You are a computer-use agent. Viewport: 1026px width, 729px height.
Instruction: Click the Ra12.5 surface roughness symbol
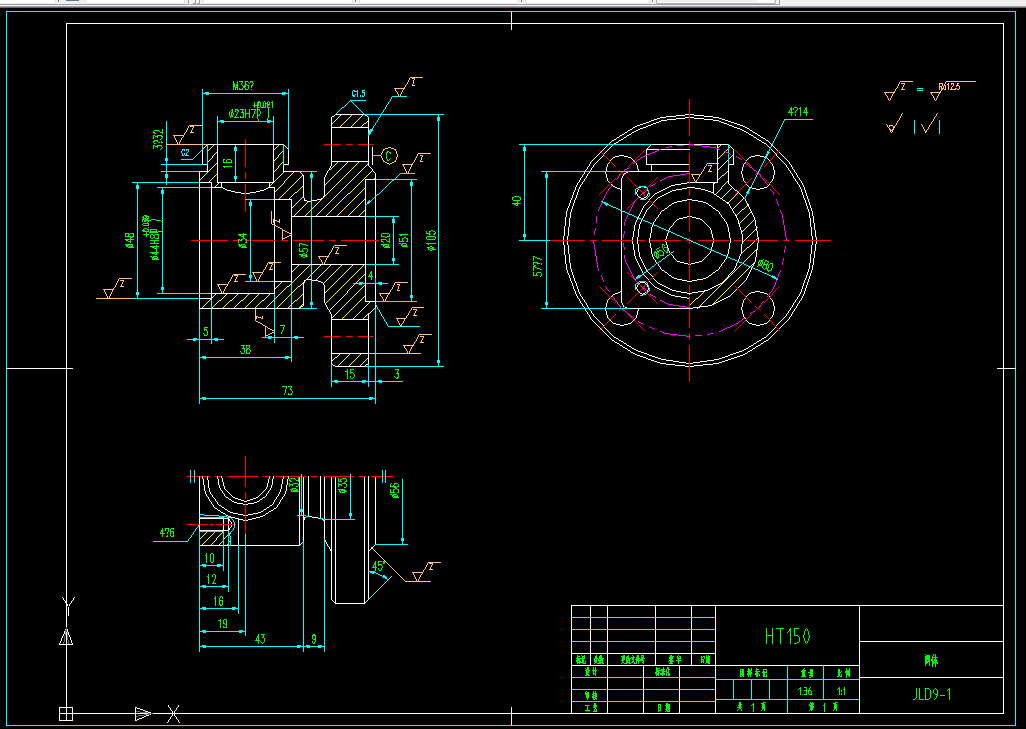point(952,90)
